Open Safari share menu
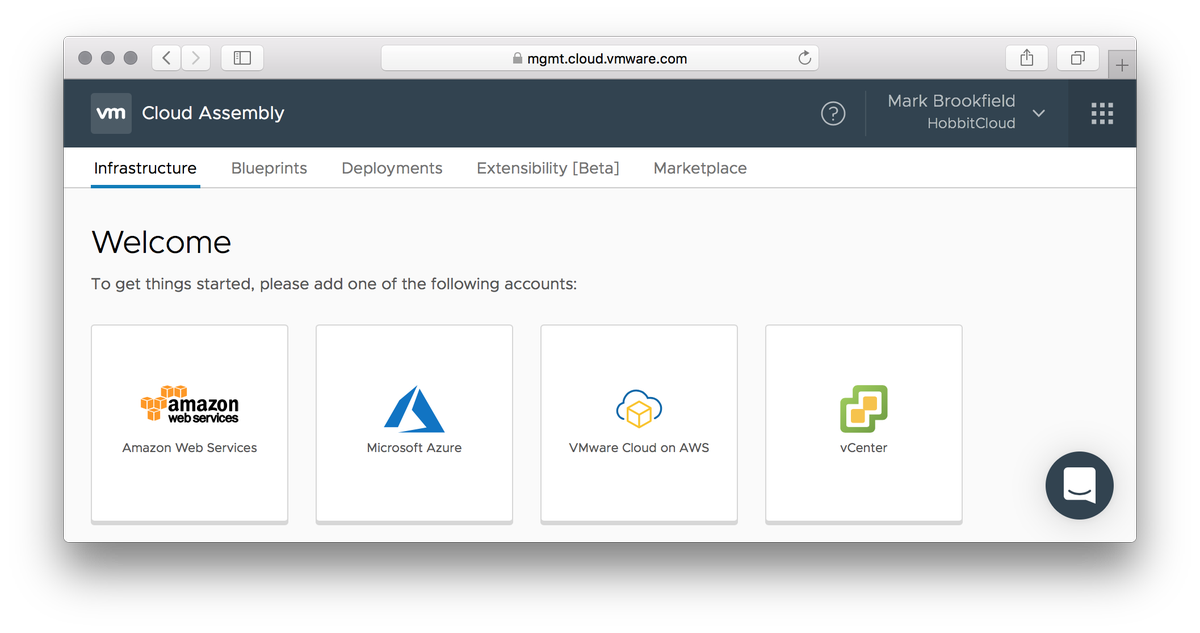 1026,58
